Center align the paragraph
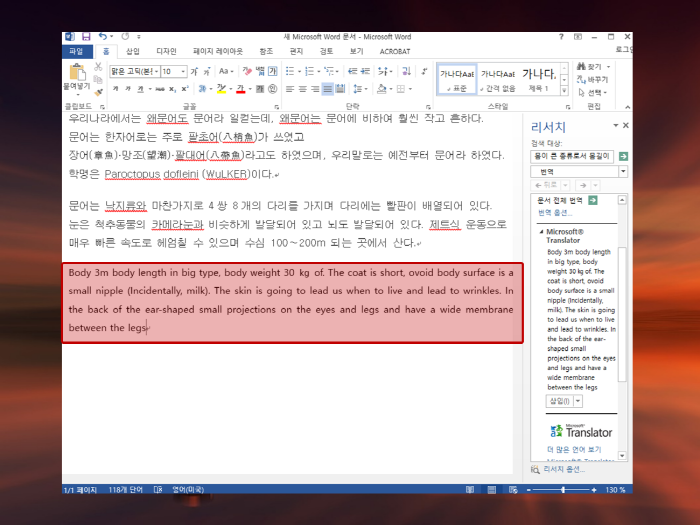 tap(303, 89)
